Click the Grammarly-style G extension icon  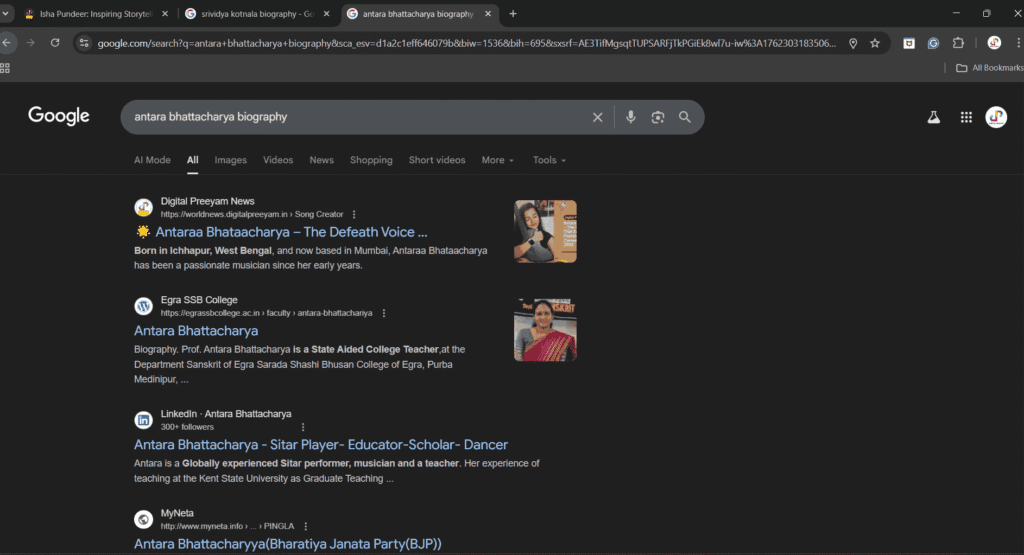(933, 43)
